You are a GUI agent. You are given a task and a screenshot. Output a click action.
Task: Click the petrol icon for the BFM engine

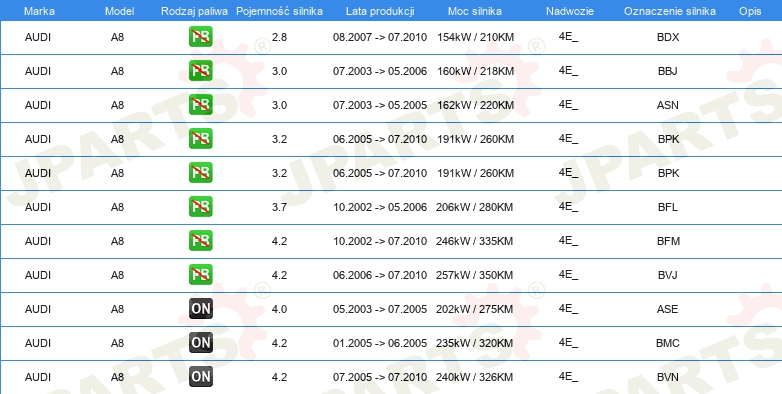click(200, 240)
